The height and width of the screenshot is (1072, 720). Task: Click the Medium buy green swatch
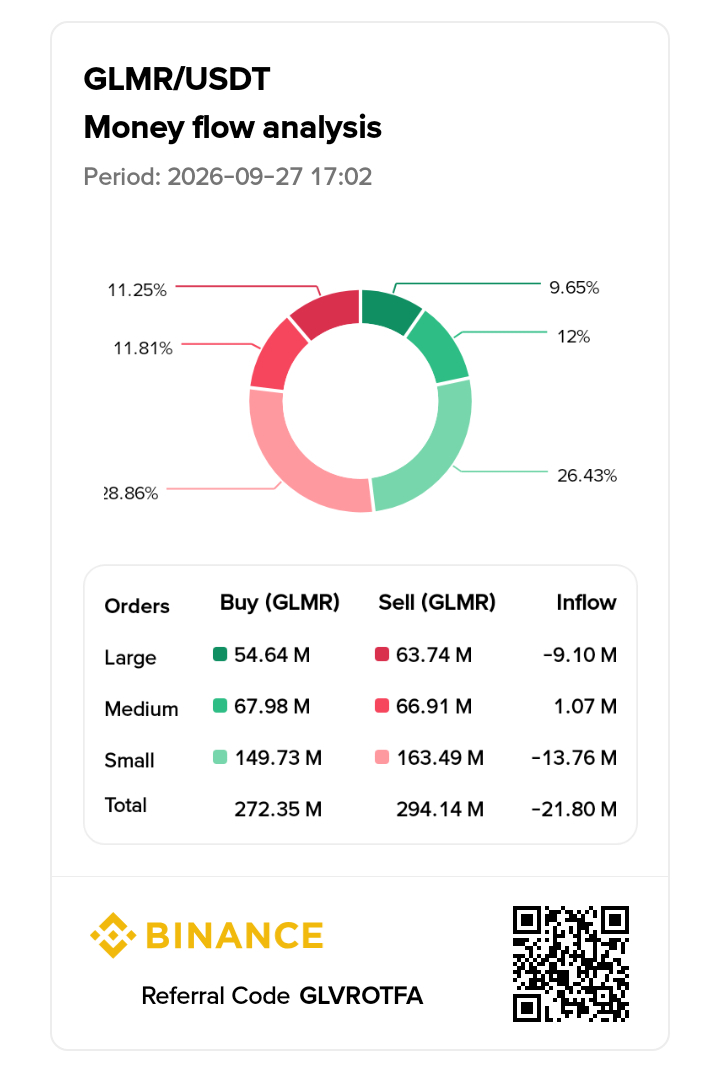click(x=219, y=706)
